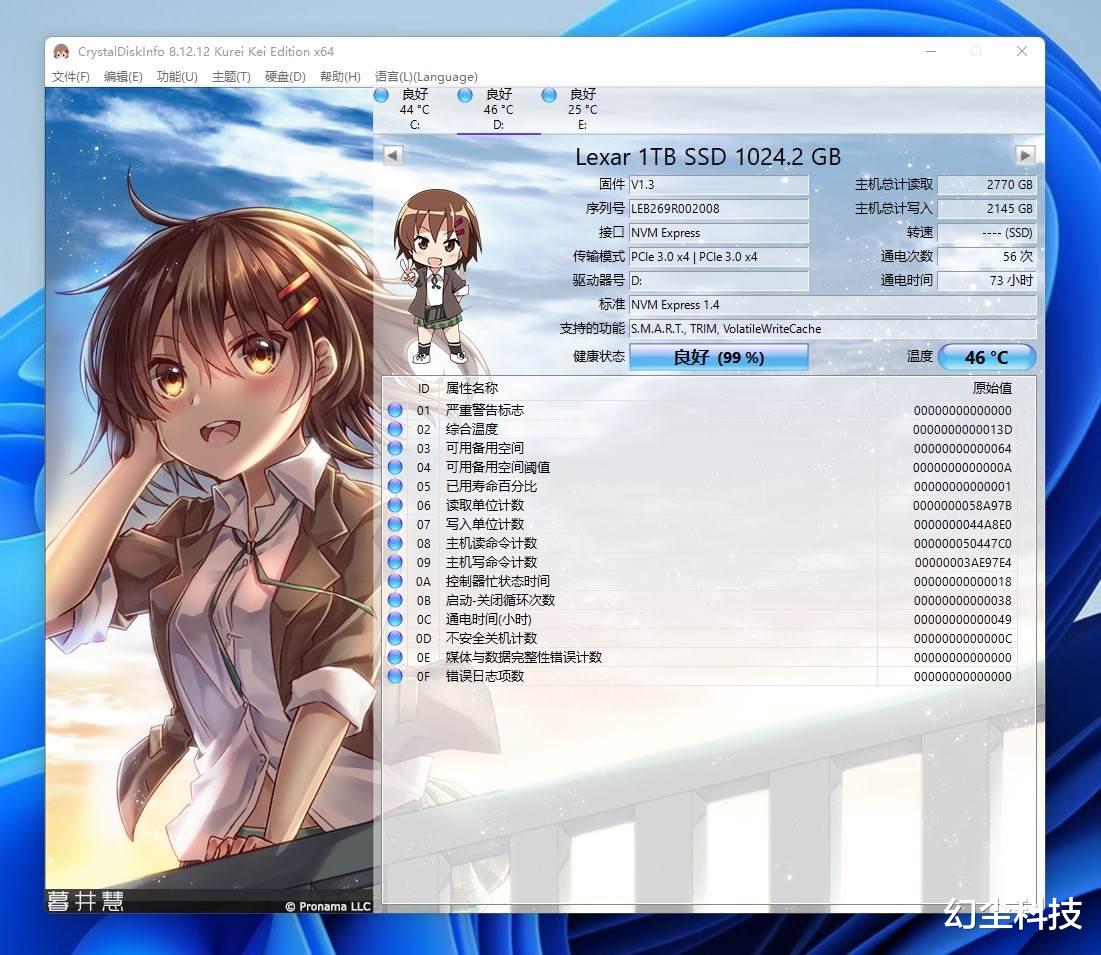Click status orb for attribute 09 主机写命令计数

pos(395,562)
